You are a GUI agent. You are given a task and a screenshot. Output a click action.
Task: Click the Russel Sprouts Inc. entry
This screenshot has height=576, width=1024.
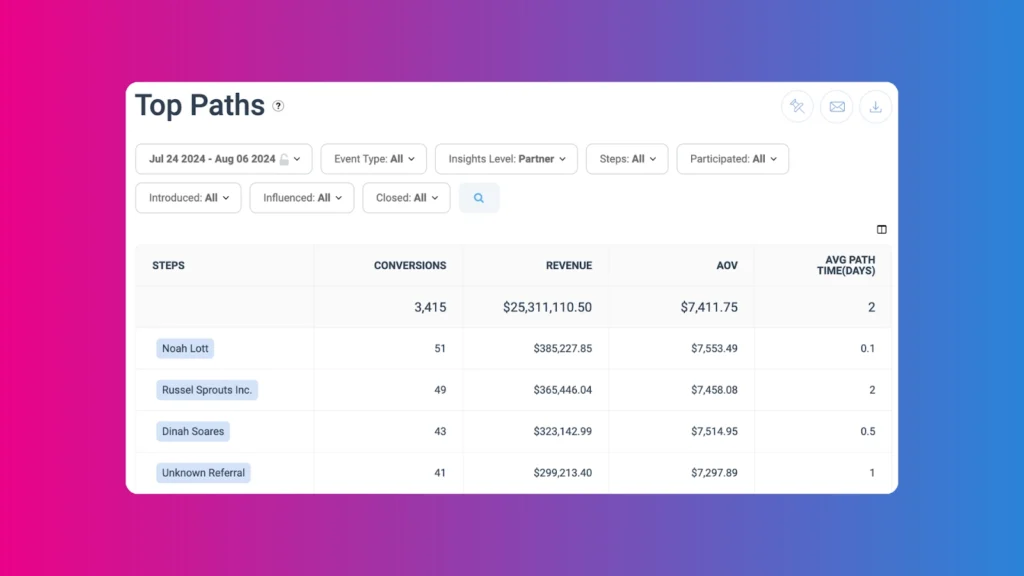click(207, 390)
